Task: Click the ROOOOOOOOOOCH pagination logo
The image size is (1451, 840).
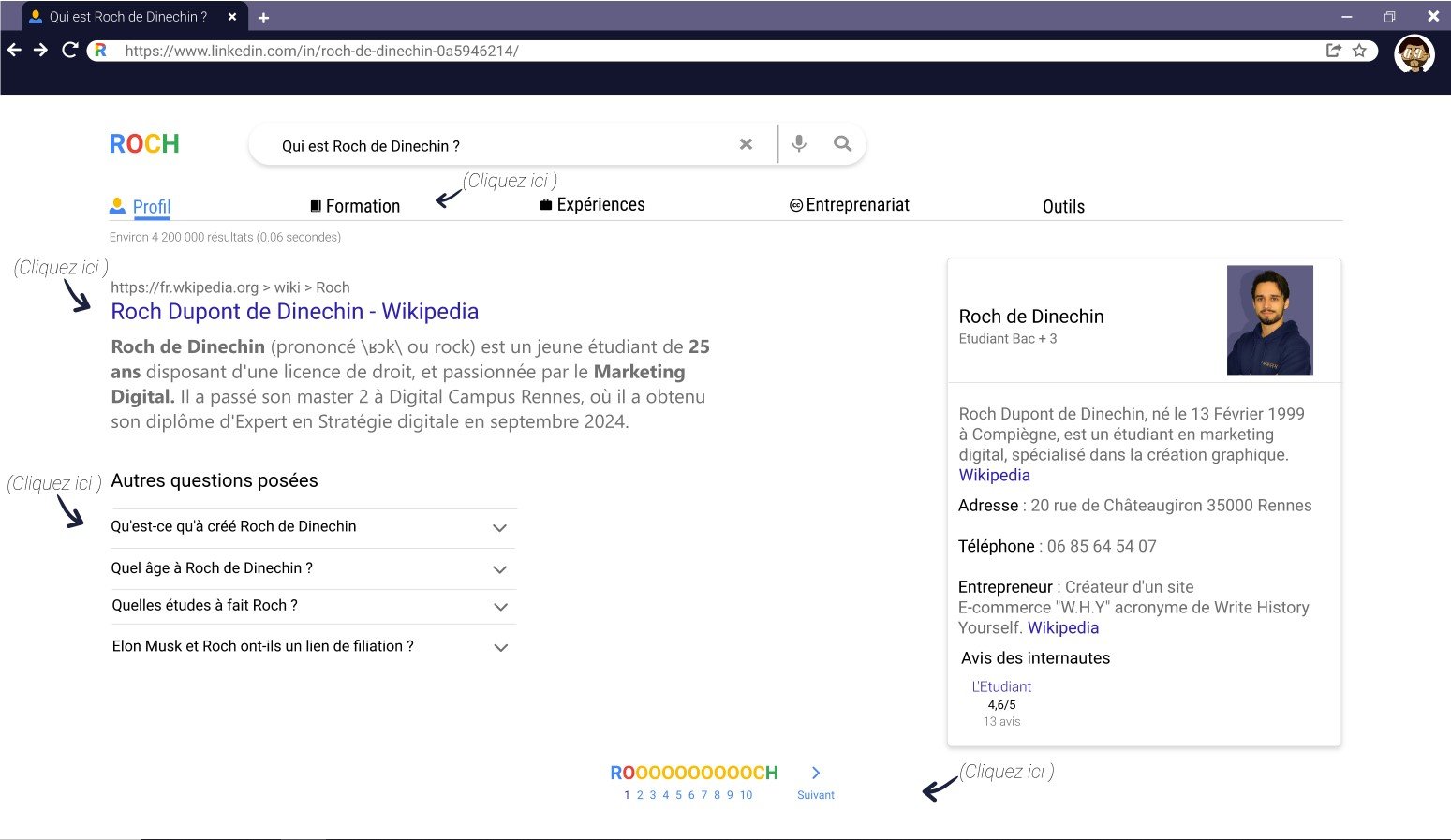Action: pyautogui.click(x=694, y=773)
